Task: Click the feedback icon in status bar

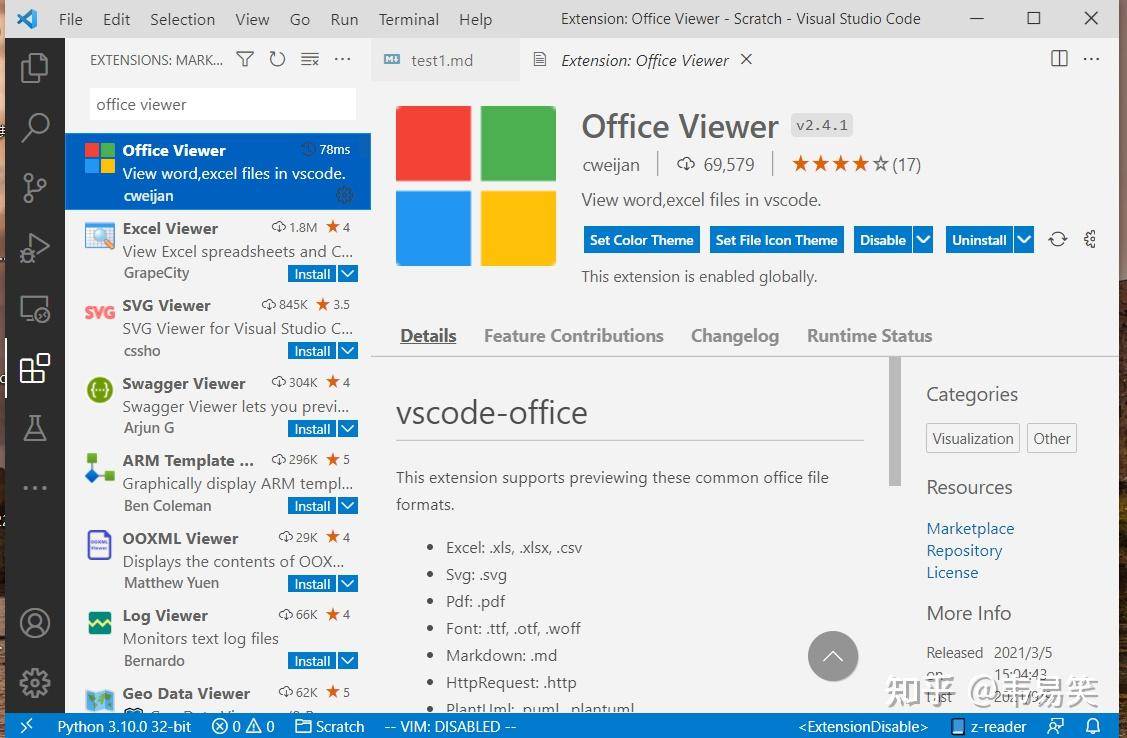Action: (1056, 727)
